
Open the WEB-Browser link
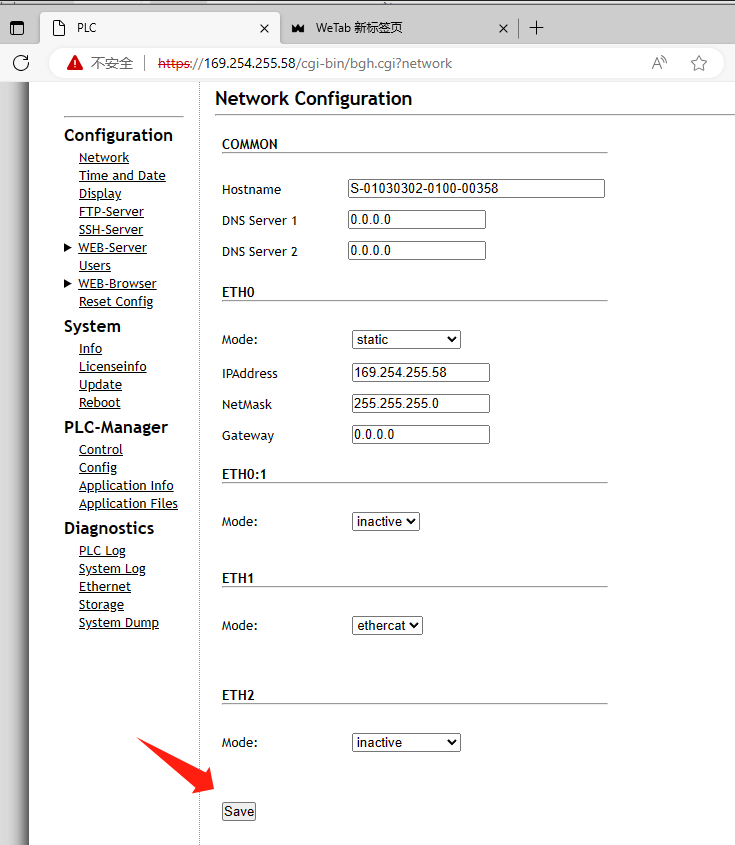[117, 283]
